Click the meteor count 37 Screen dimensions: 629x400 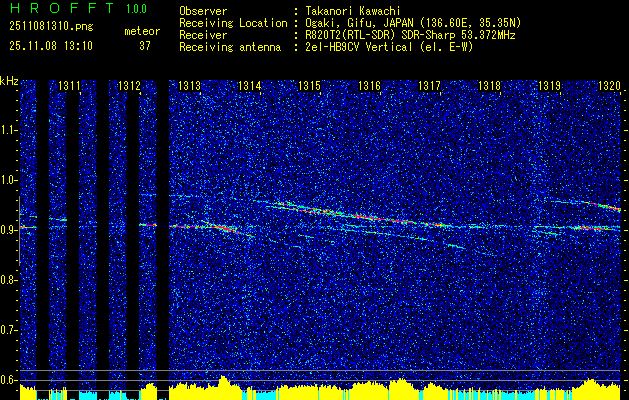click(145, 46)
